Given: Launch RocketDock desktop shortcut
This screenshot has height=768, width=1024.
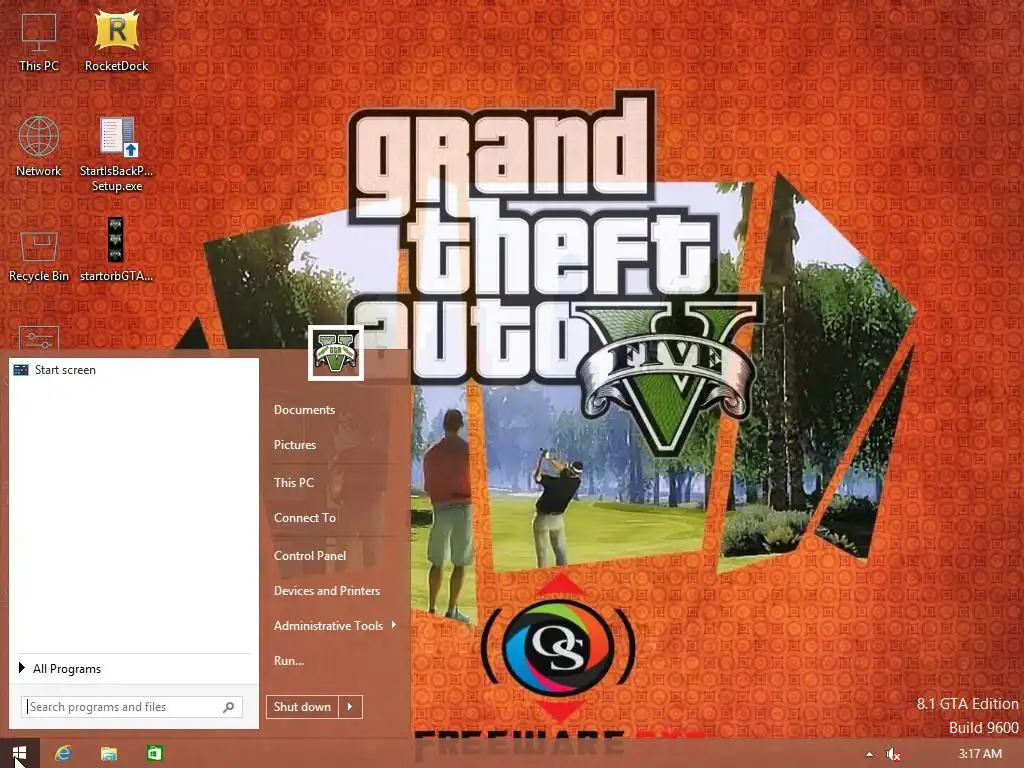Looking at the screenshot, I should 116,42.
